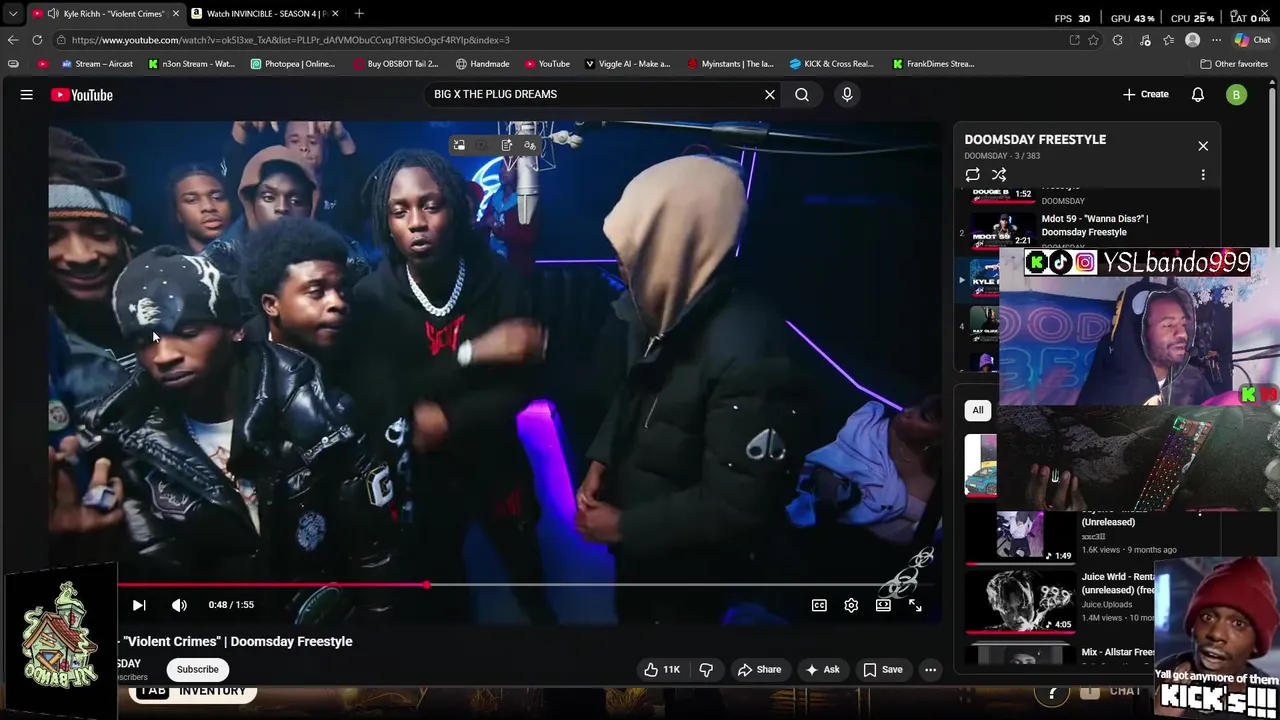Open Photopea bookmark
The width and height of the screenshot is (1280, 720).
coord(293,64)
